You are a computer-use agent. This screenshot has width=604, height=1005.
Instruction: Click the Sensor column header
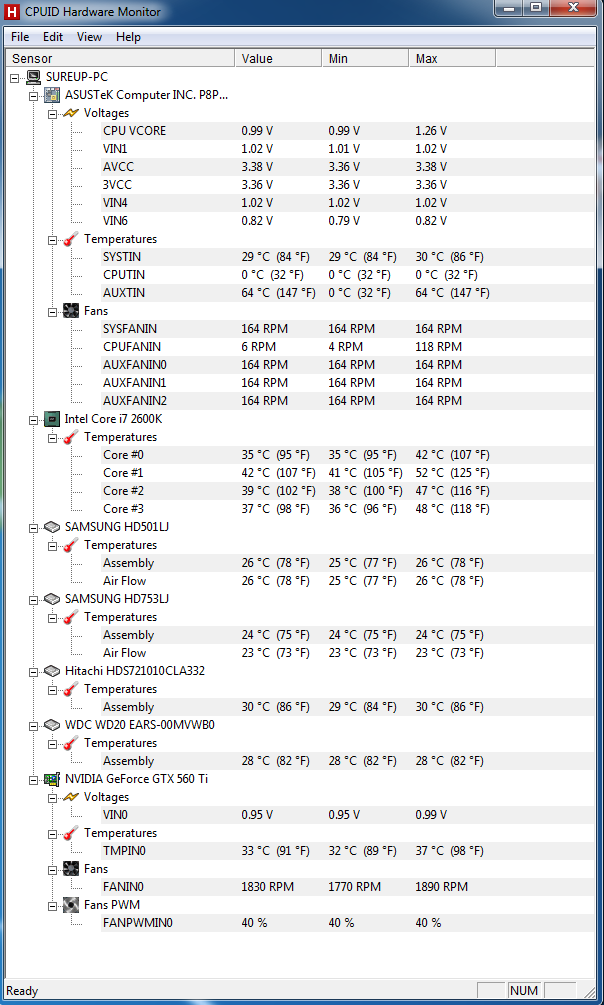point(119,58)
